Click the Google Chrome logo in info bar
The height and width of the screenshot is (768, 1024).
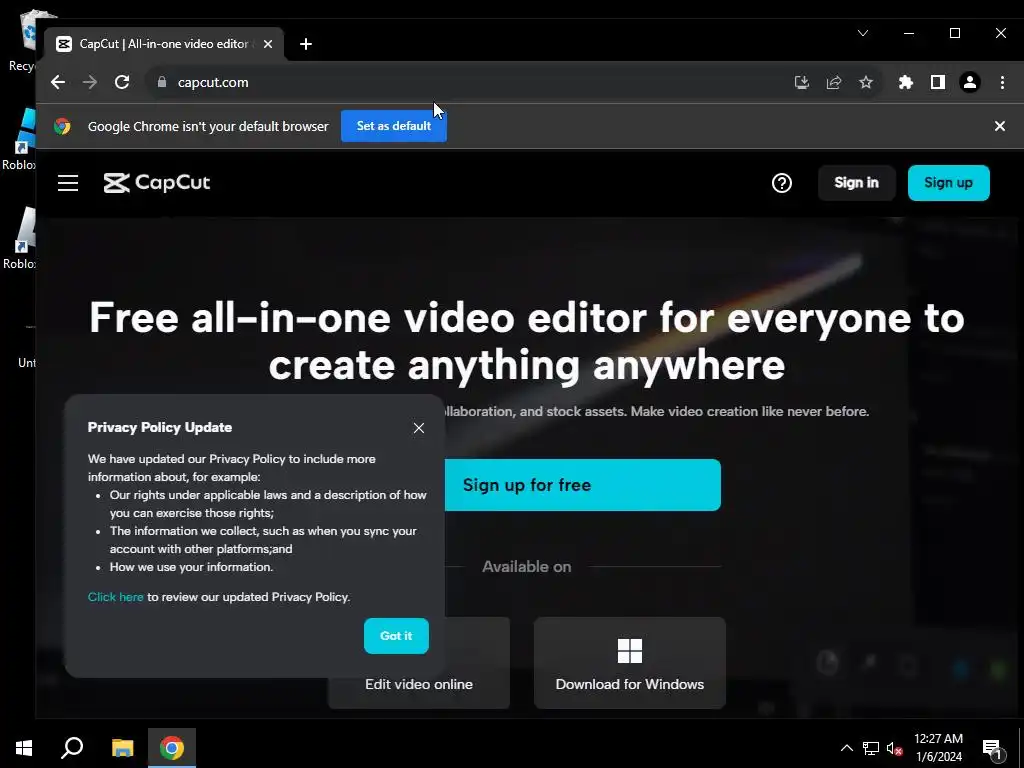tap(63, 126)
